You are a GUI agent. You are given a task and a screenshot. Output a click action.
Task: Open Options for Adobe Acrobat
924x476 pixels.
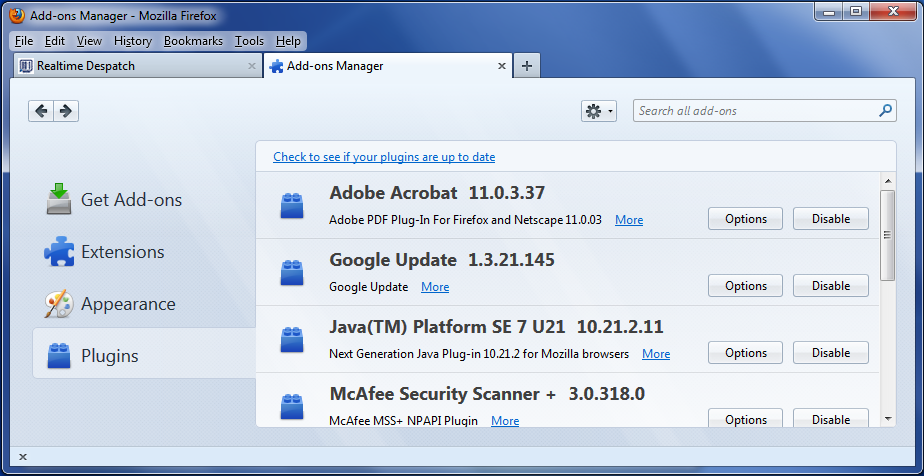(745, 219)
